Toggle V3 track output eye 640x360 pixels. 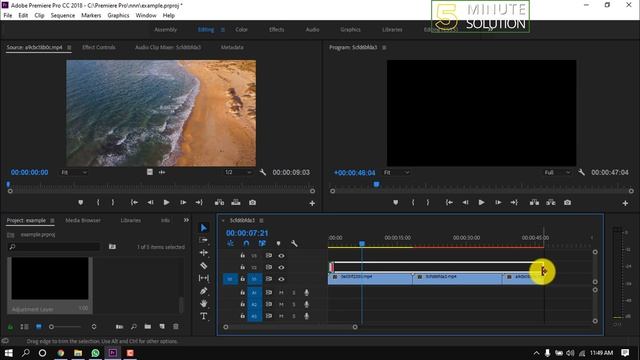282,256
